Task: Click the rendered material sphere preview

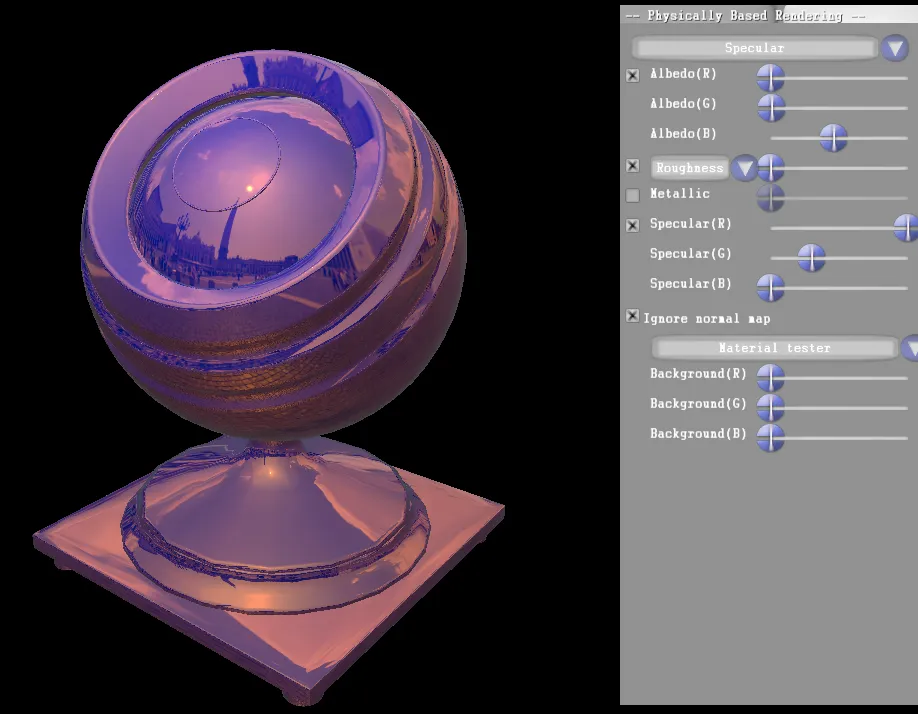Action: [273, 243]
